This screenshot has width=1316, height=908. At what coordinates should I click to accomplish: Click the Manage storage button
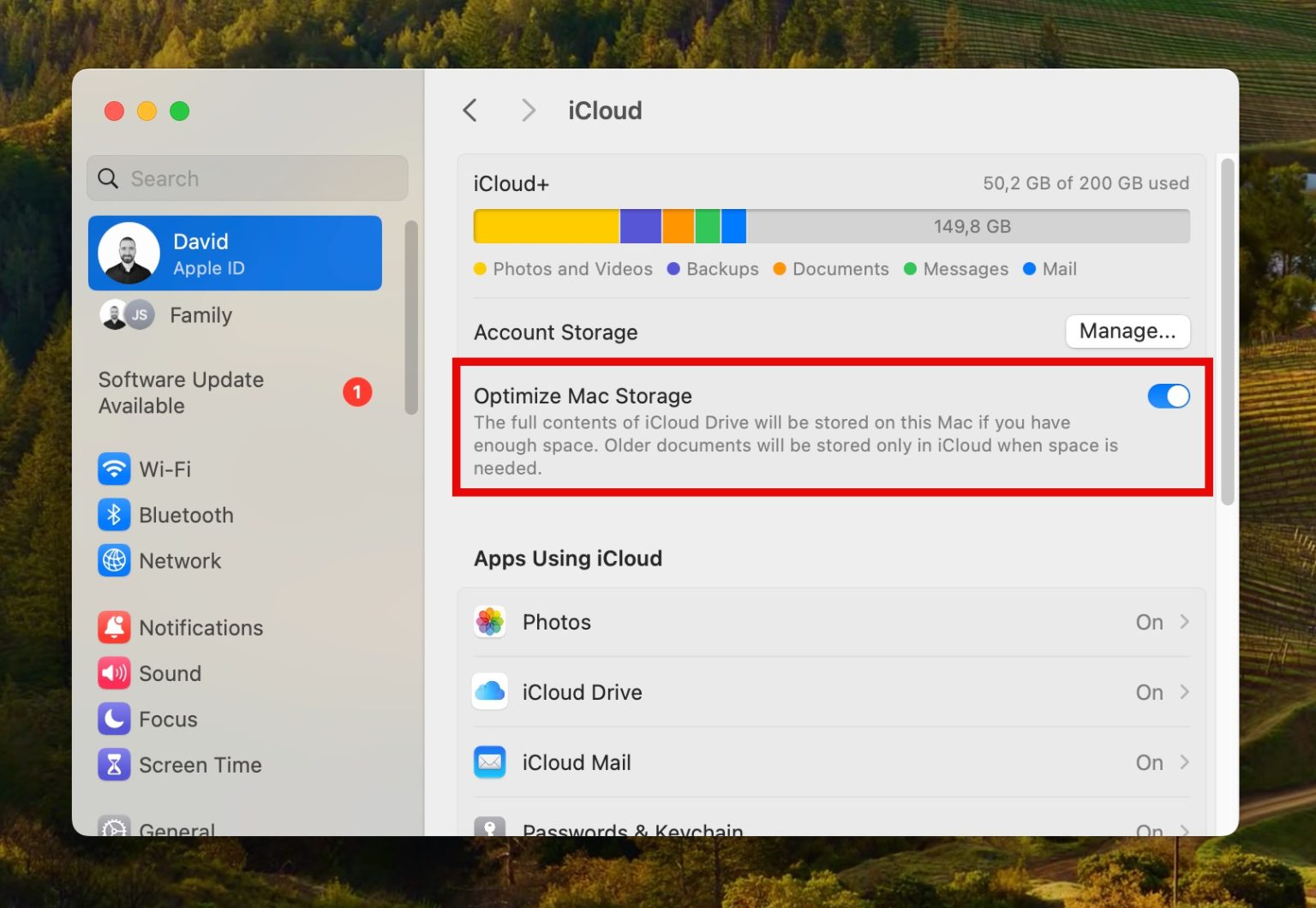click(1128, 332)
